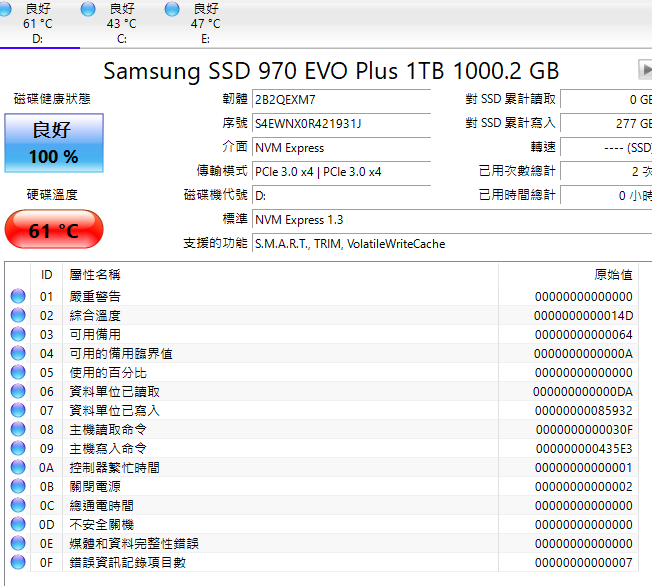The width and height of the screenshot is (652, 586).
Task: Click supported features field S.M.A.R.T., TRIM
Action: pyautogui.click(x=452, y=244)
